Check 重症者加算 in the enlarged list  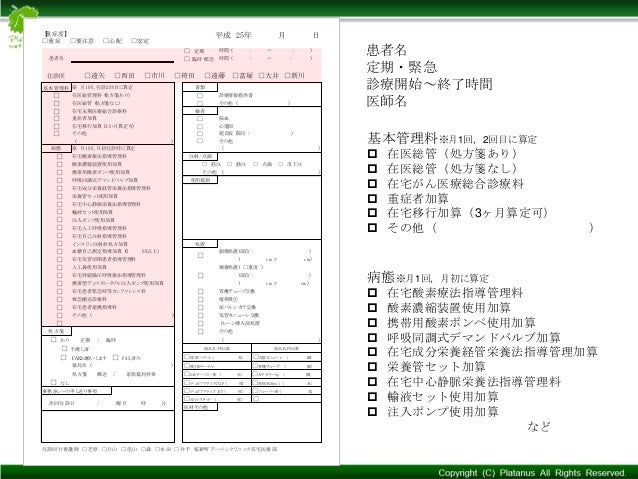(372, 199)
